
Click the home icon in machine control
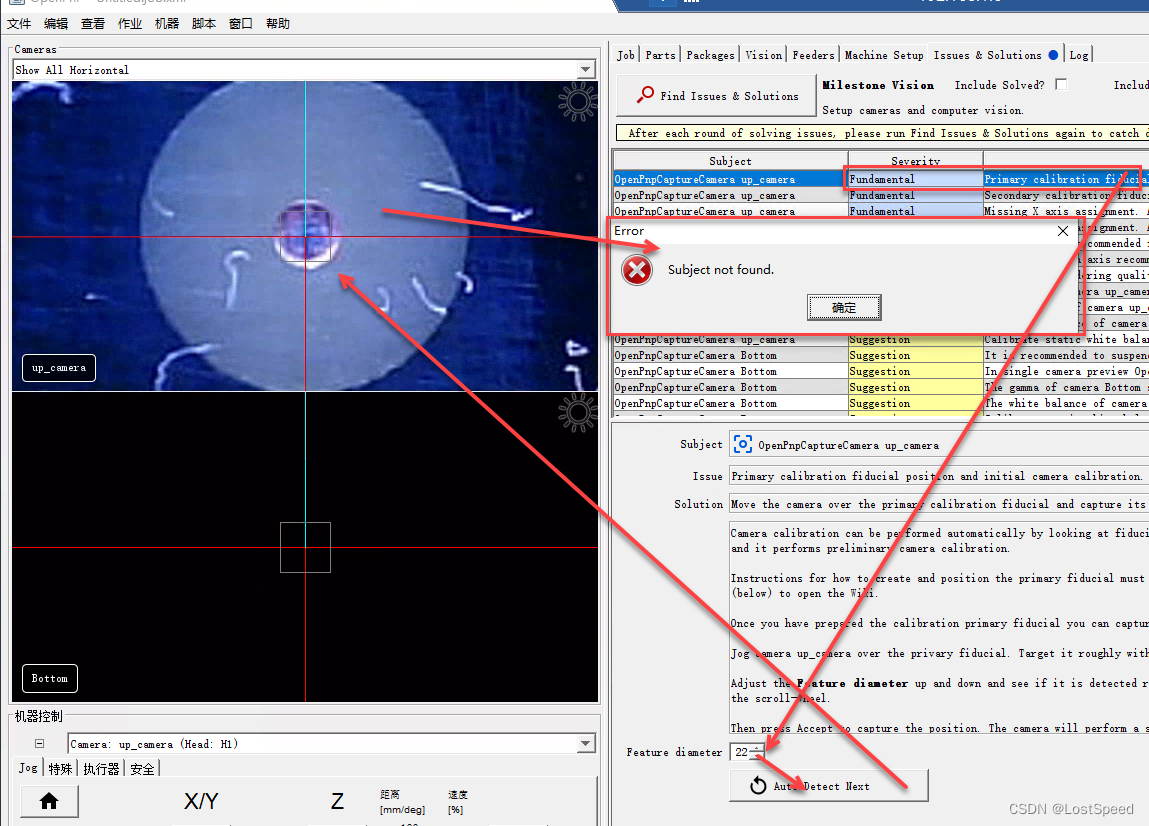(49, 801)
